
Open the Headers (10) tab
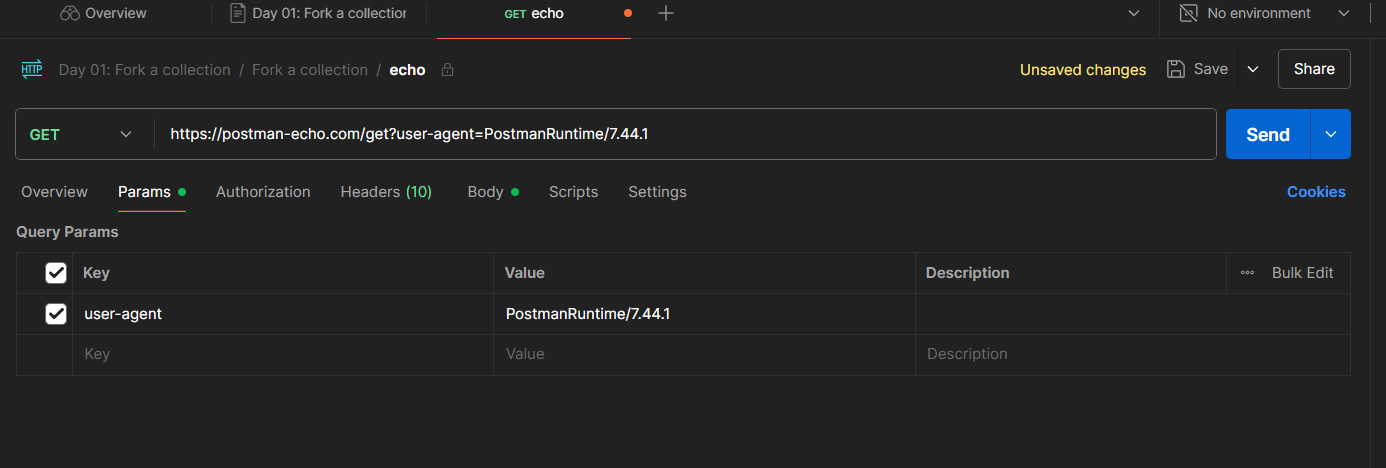(386, 192)
